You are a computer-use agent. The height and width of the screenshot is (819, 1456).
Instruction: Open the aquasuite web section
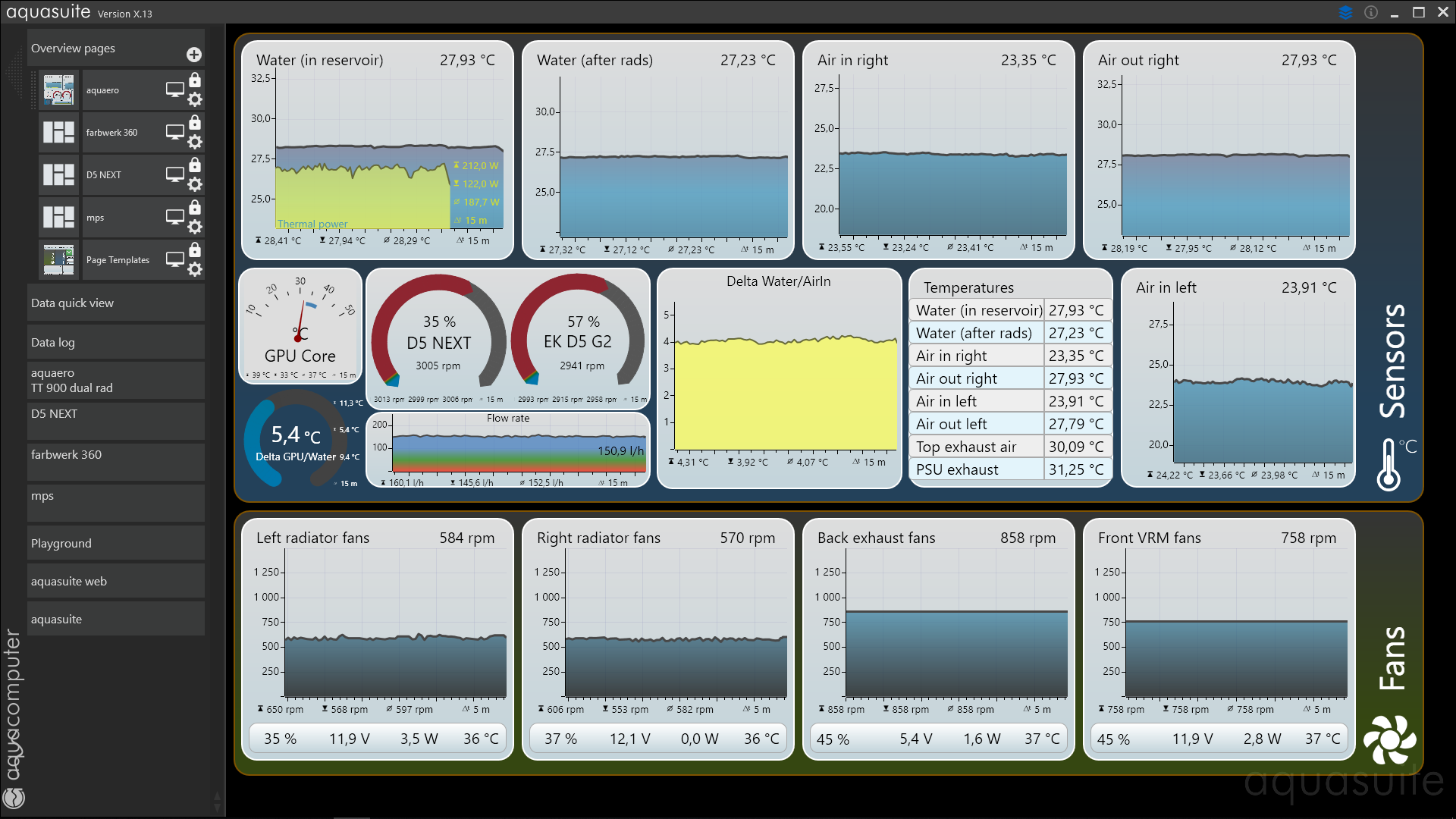point(115,581)
